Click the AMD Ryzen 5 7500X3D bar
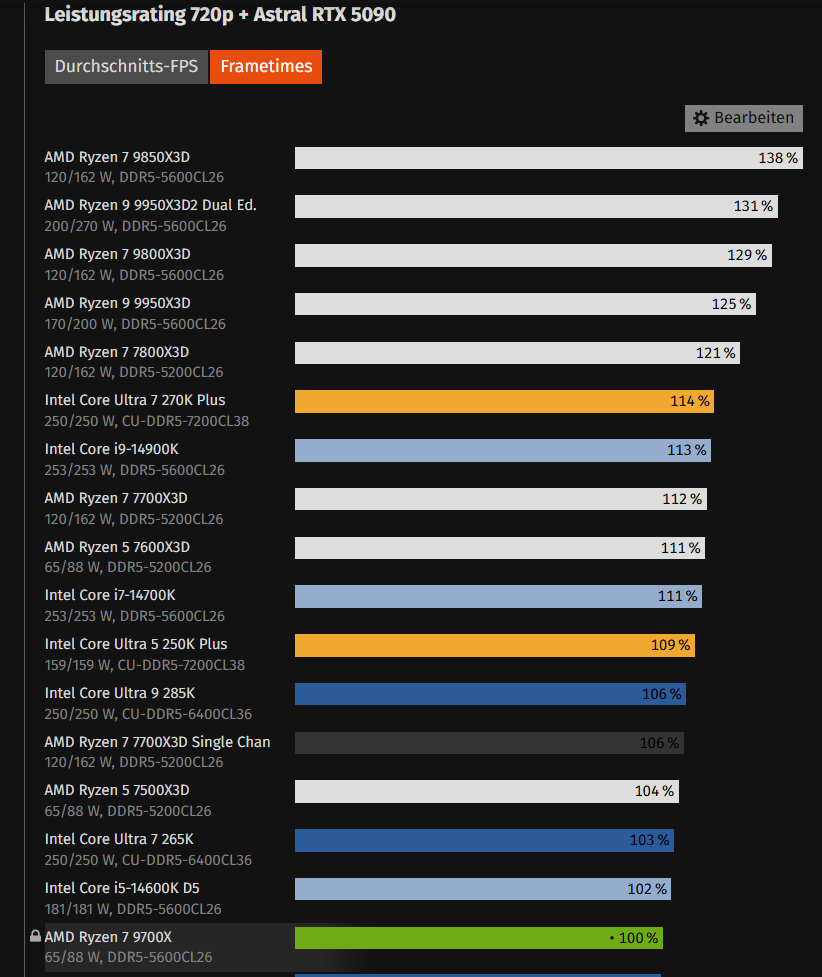The height and width of the screenshot is (977, 822). 487,791
